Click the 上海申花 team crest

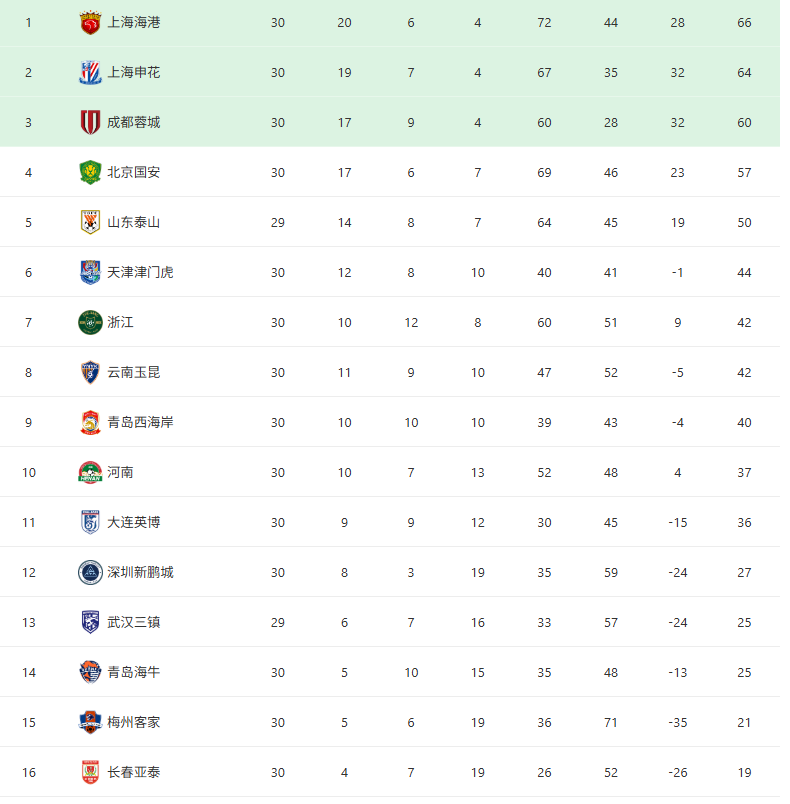tap(90, 72)
